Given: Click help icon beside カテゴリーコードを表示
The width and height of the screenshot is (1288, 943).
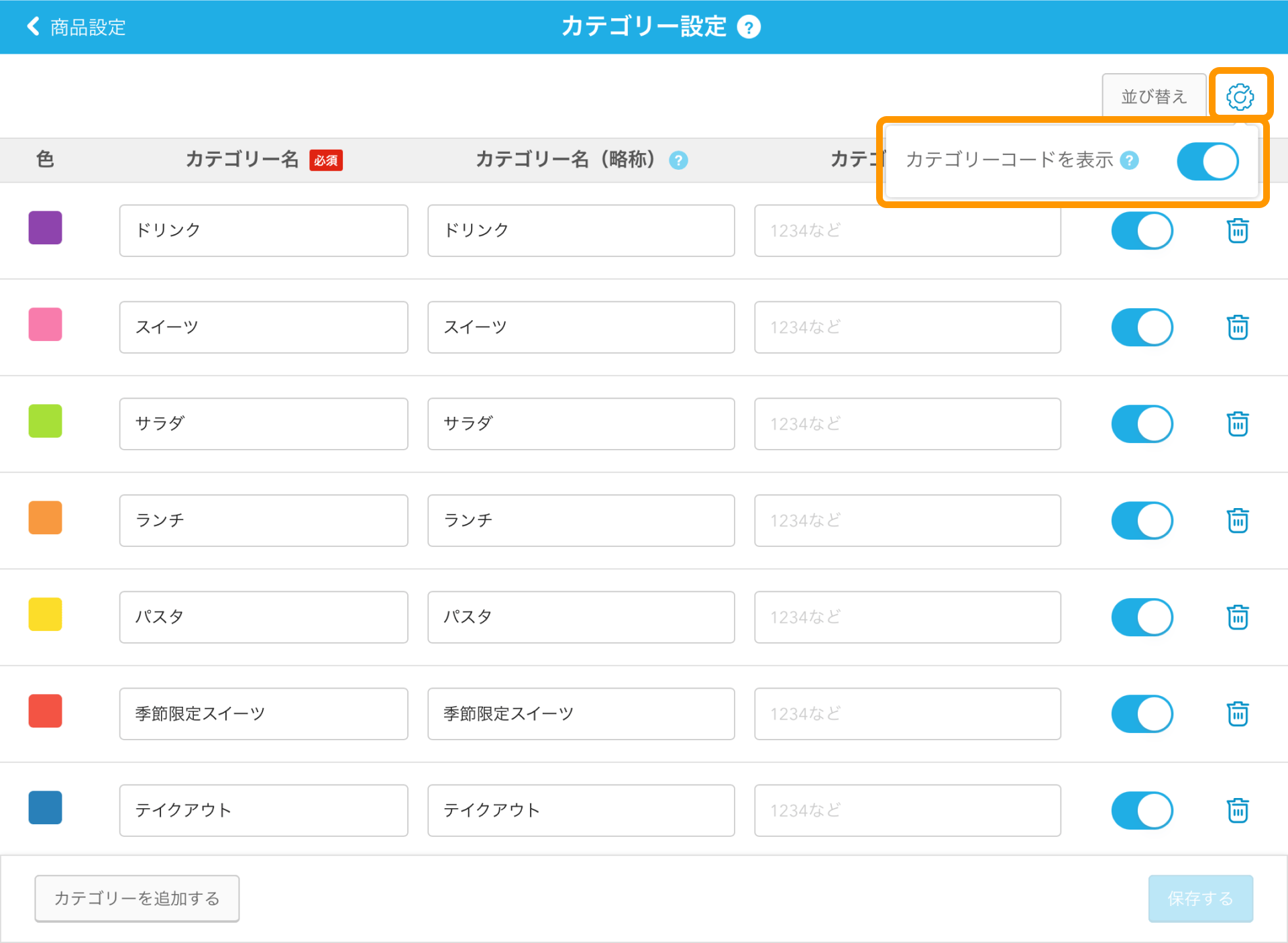Looking at the screenshot, I should pyautogui.click(x=1130, y=160).
